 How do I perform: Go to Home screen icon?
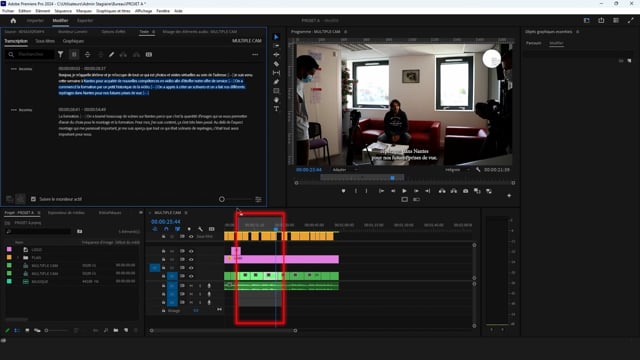tap(13, 20)
